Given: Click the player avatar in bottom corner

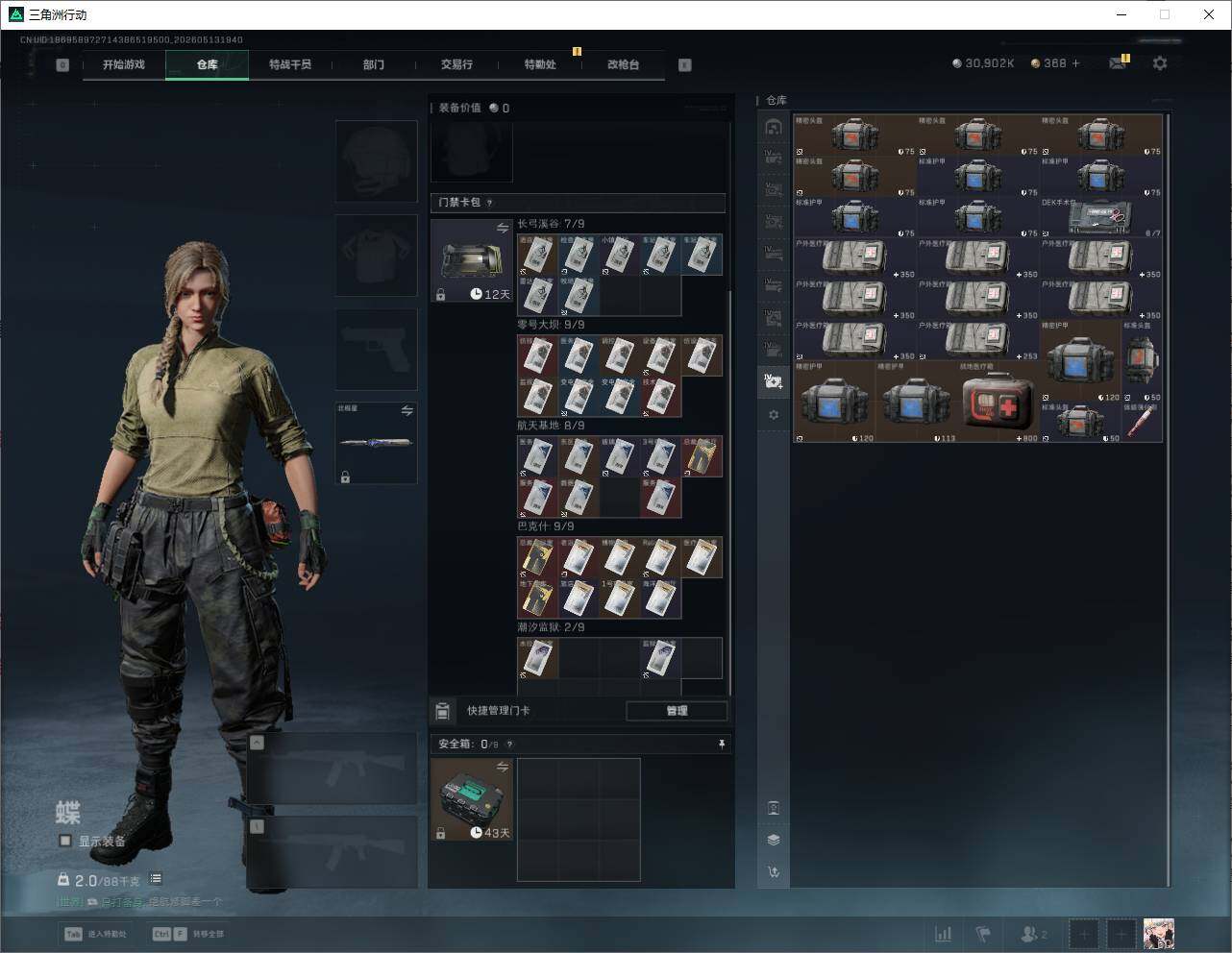Looking at the screenshot, I should [x=1159, y=934].
